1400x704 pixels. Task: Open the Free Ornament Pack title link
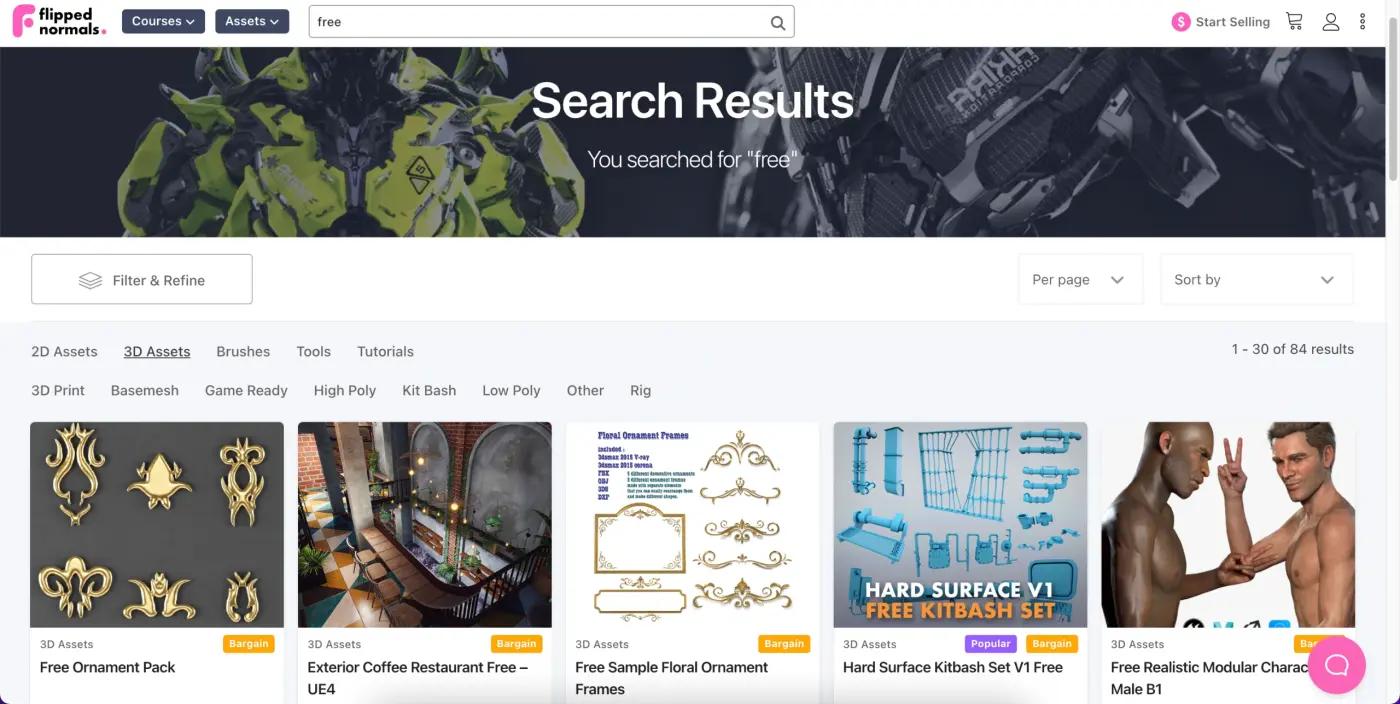pos(107,667)
